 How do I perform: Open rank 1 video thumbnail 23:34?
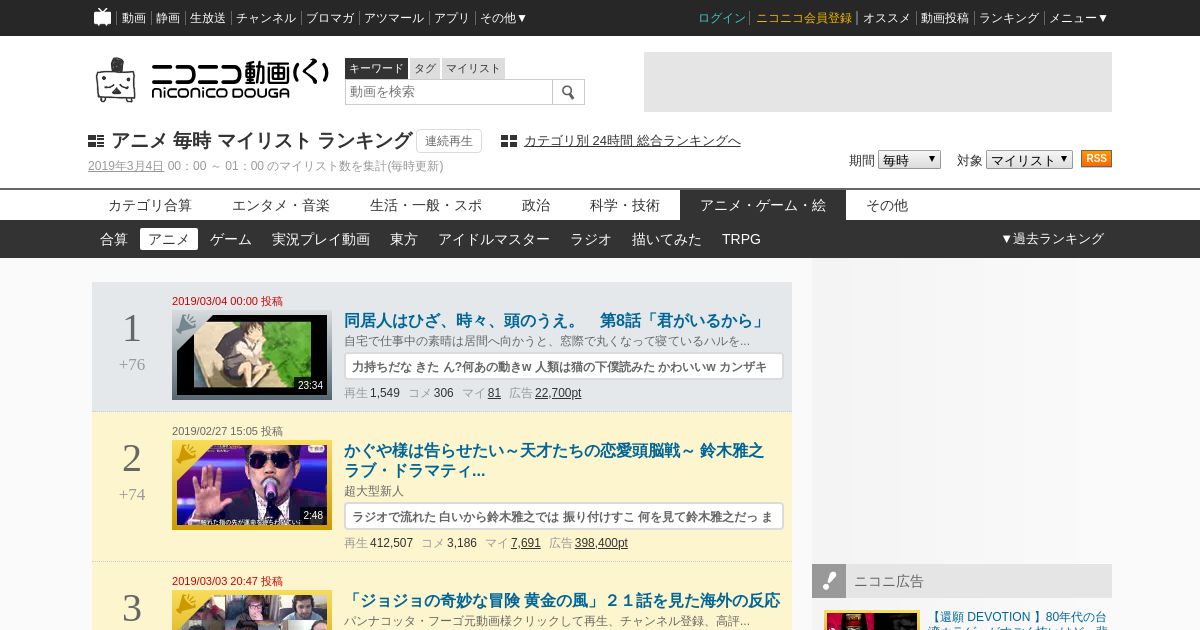click(x=252, y=355)
